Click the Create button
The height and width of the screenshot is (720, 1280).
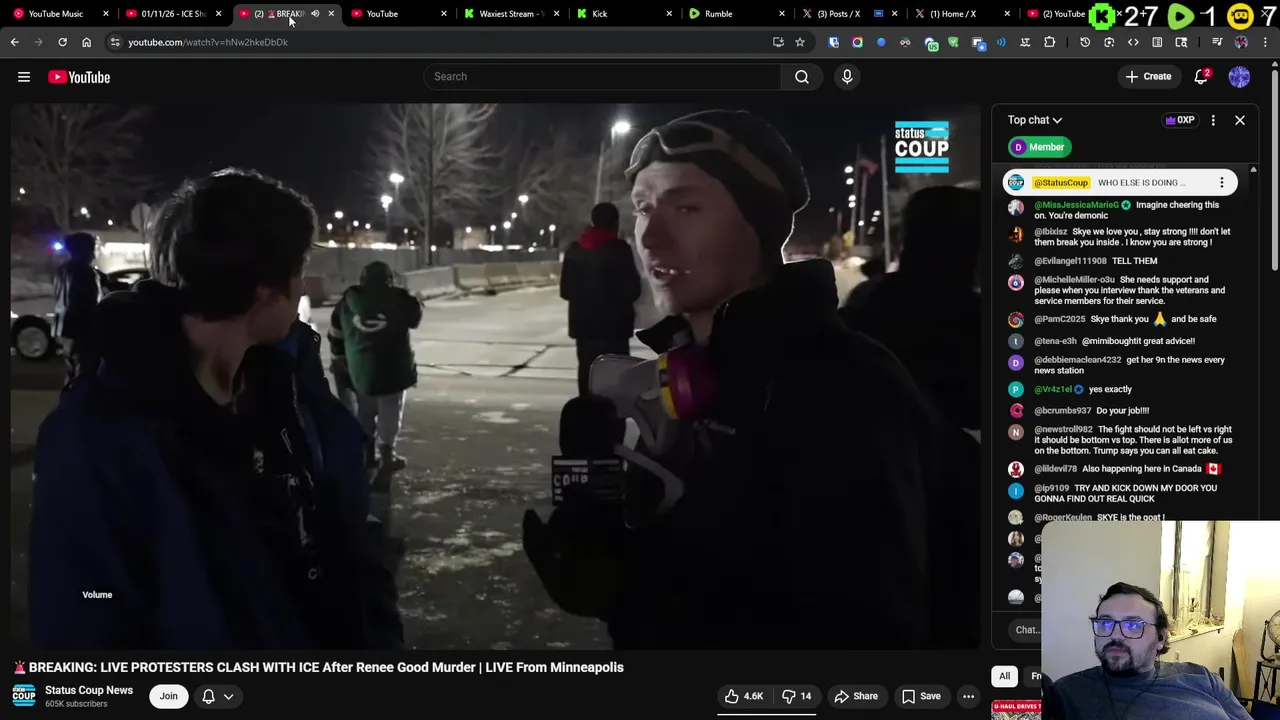pos(1148,77)
